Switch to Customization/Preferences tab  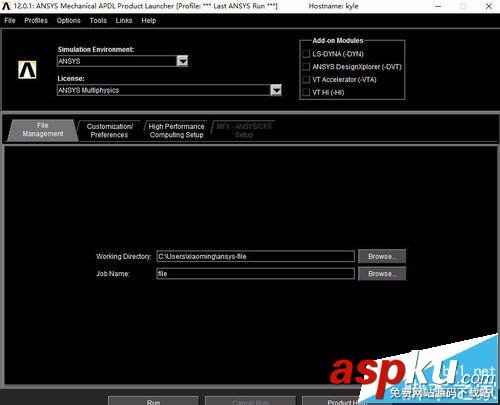(110, 131)
